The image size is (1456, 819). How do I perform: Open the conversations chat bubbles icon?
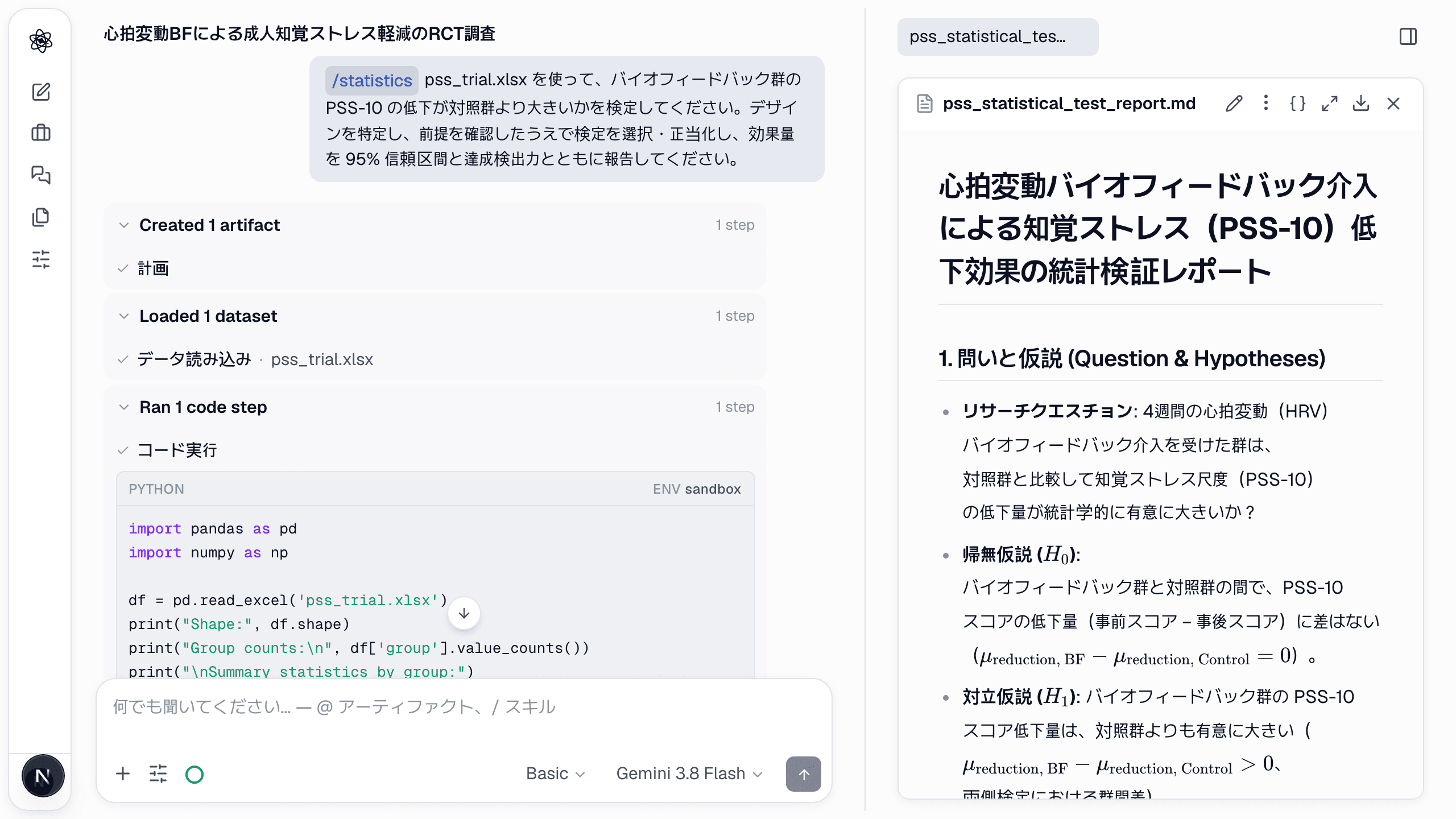[41, 175]
